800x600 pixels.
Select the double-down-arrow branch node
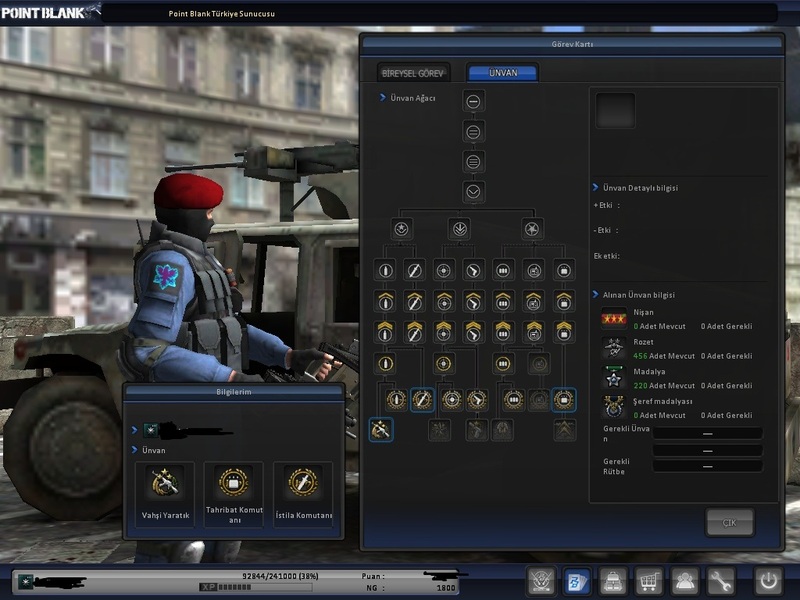coord(459,229)
